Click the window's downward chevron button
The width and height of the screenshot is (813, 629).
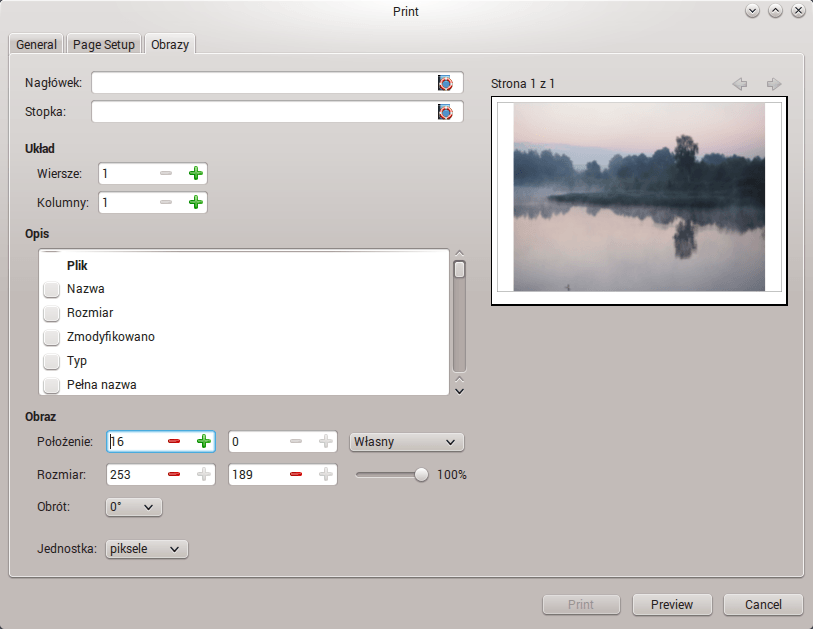[x=752, y=11]
